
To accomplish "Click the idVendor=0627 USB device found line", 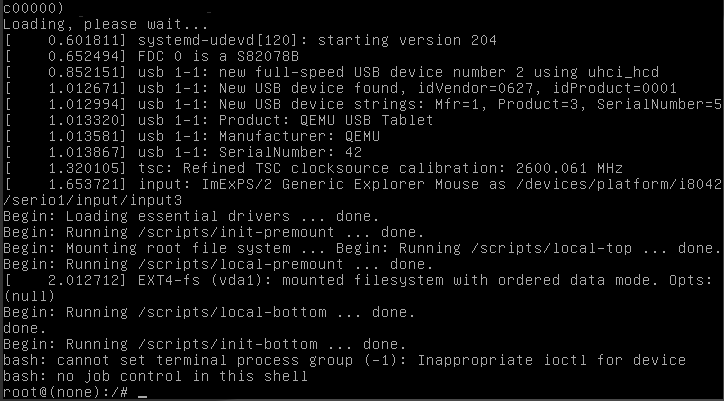I will (x=340, y=88).
